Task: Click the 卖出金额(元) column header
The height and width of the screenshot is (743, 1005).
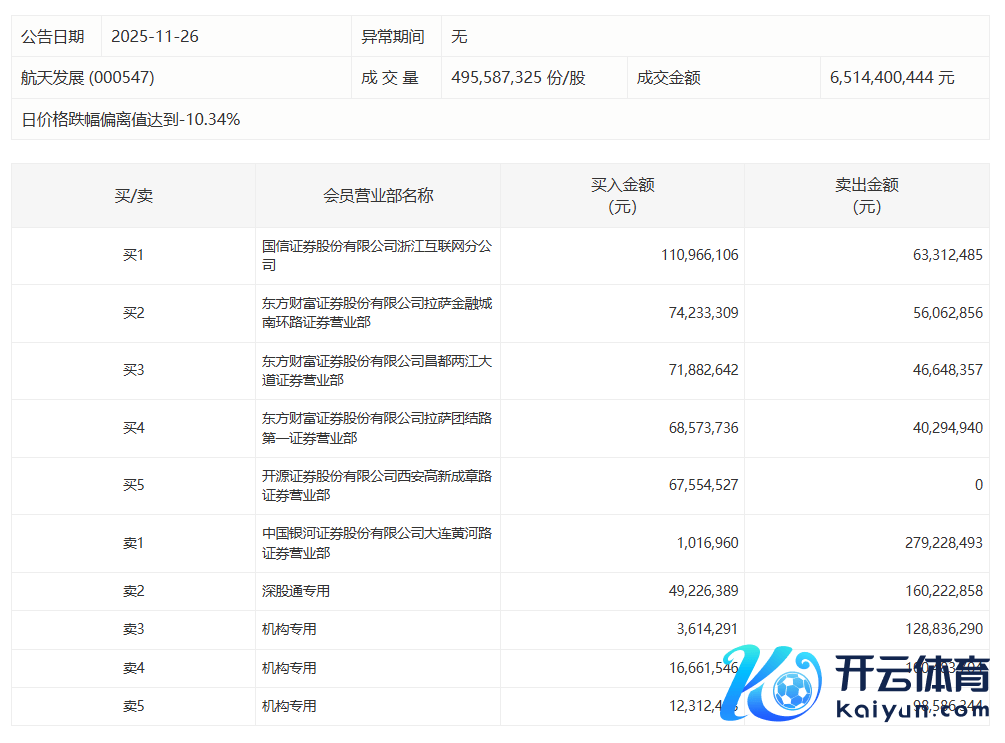Action: (x=866, y=196)
